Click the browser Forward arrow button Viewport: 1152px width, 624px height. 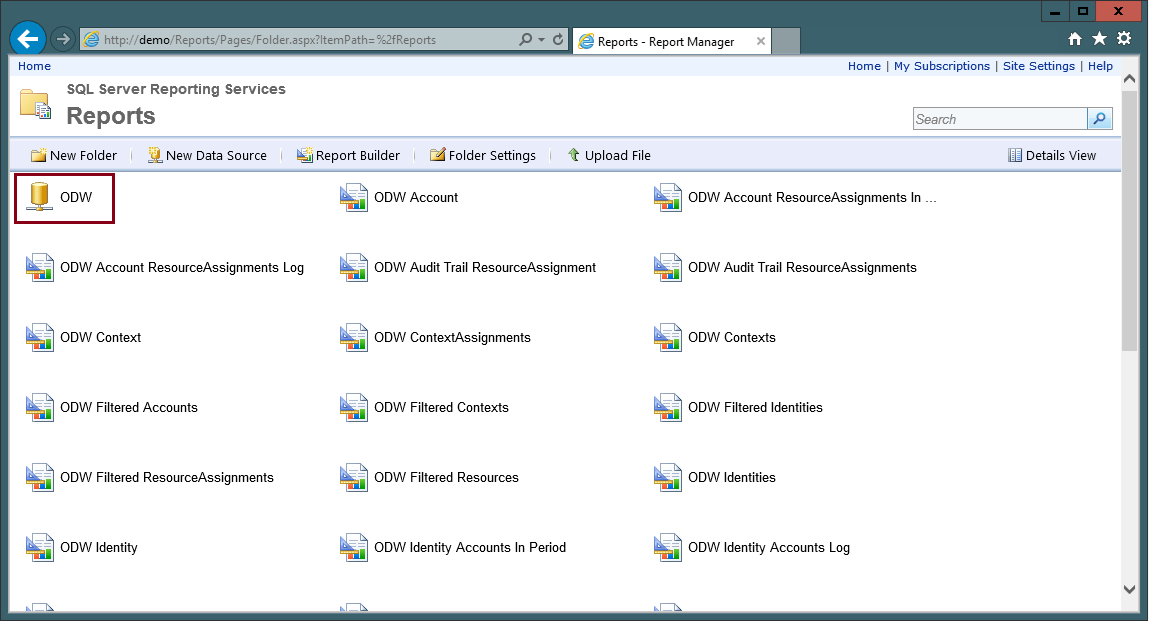(63, 39)
